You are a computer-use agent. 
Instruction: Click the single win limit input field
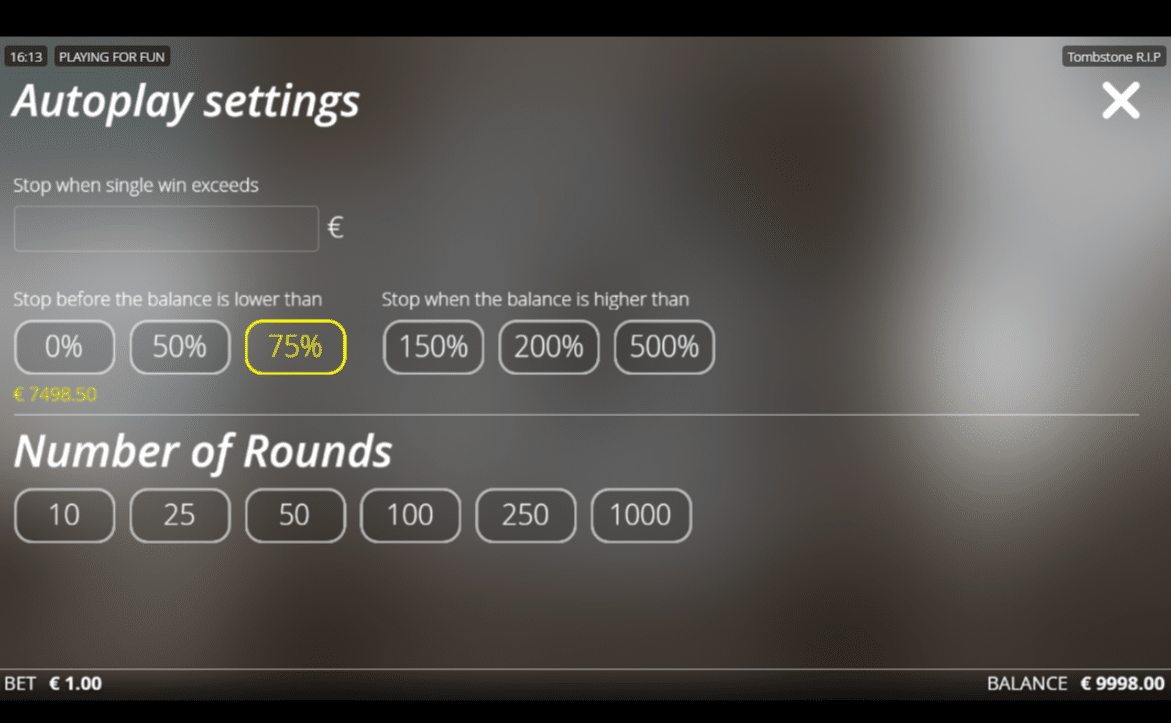click(166, 228)
